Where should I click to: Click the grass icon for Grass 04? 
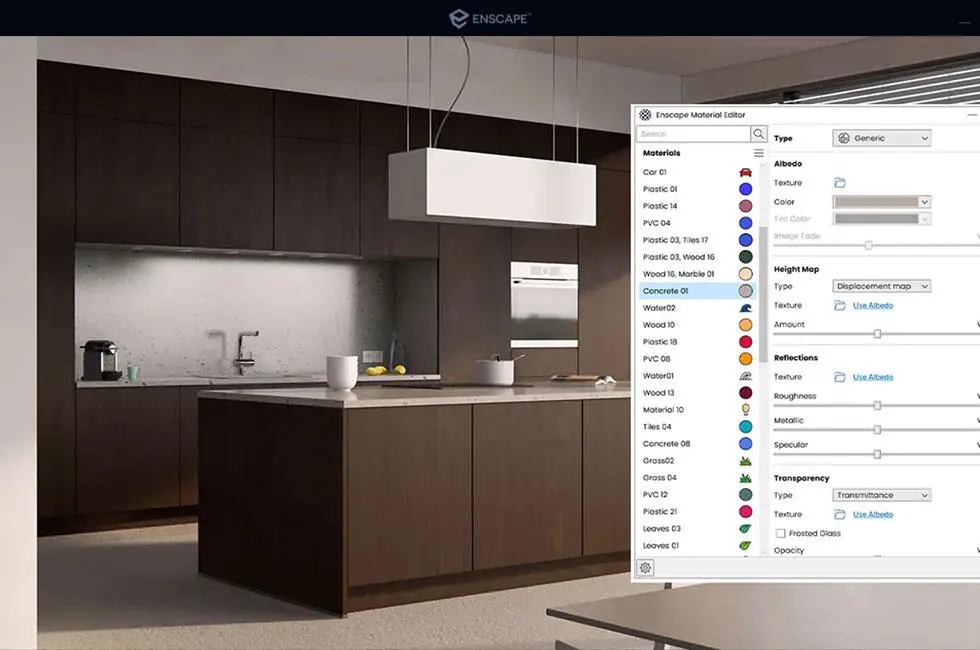point(745,478)
